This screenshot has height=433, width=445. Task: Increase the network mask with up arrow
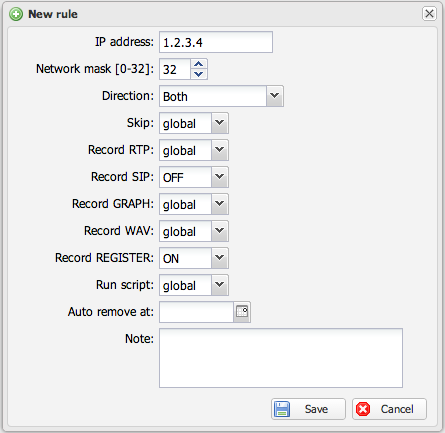[199, 64]
